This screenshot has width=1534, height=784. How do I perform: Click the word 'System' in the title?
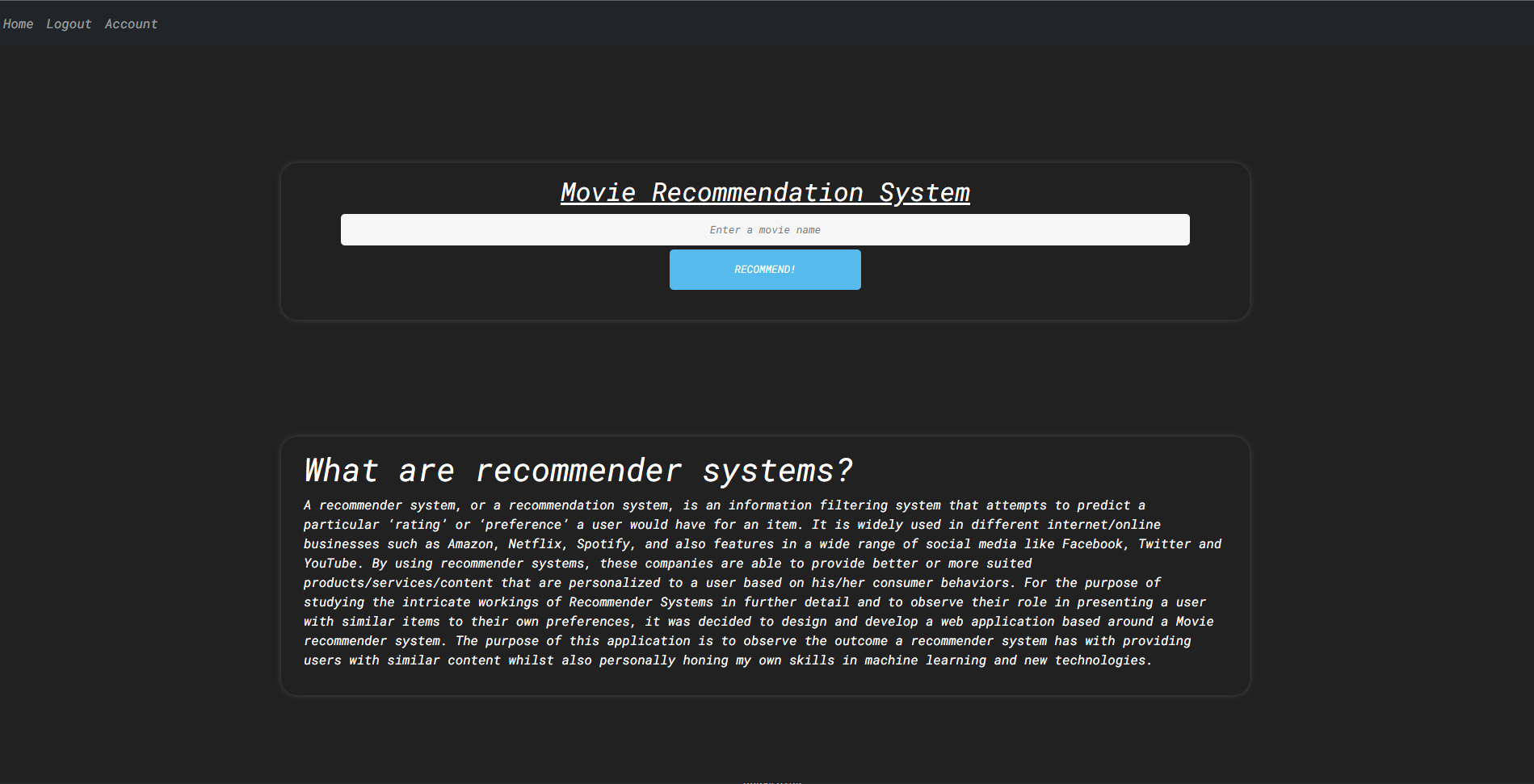click(x=924, y=193)
